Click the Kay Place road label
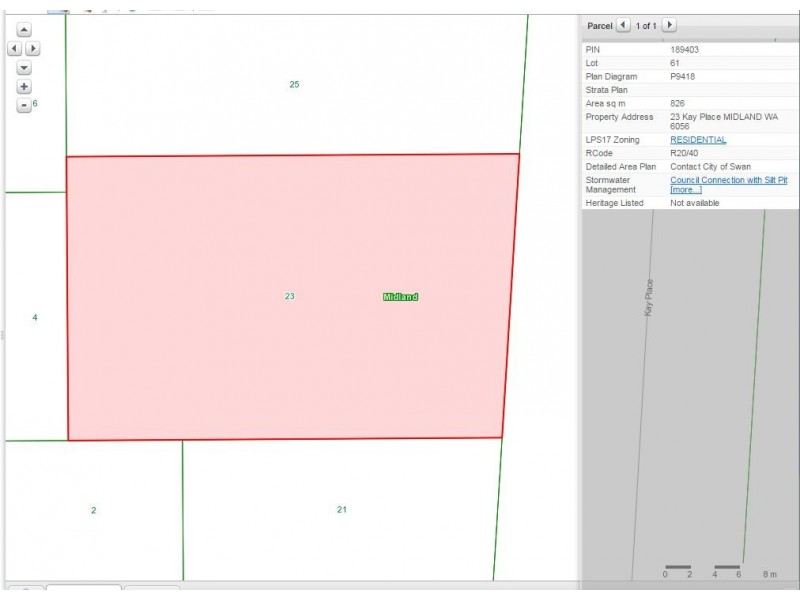The image size is (800, 600). [x=649, y=297]
